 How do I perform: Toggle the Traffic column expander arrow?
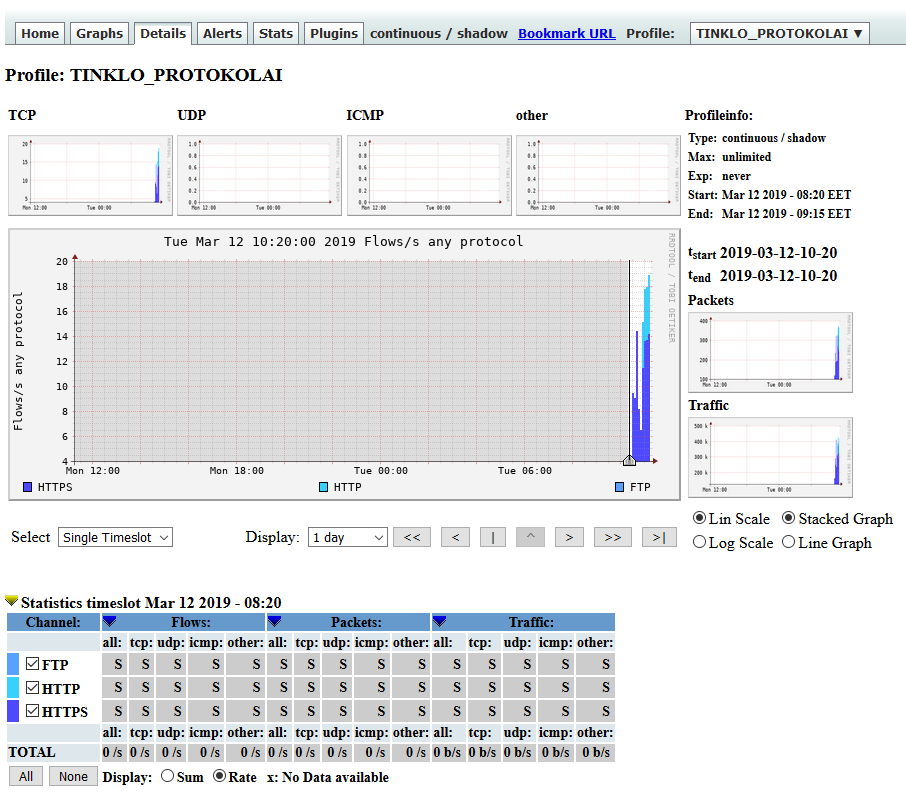point(440,622)
